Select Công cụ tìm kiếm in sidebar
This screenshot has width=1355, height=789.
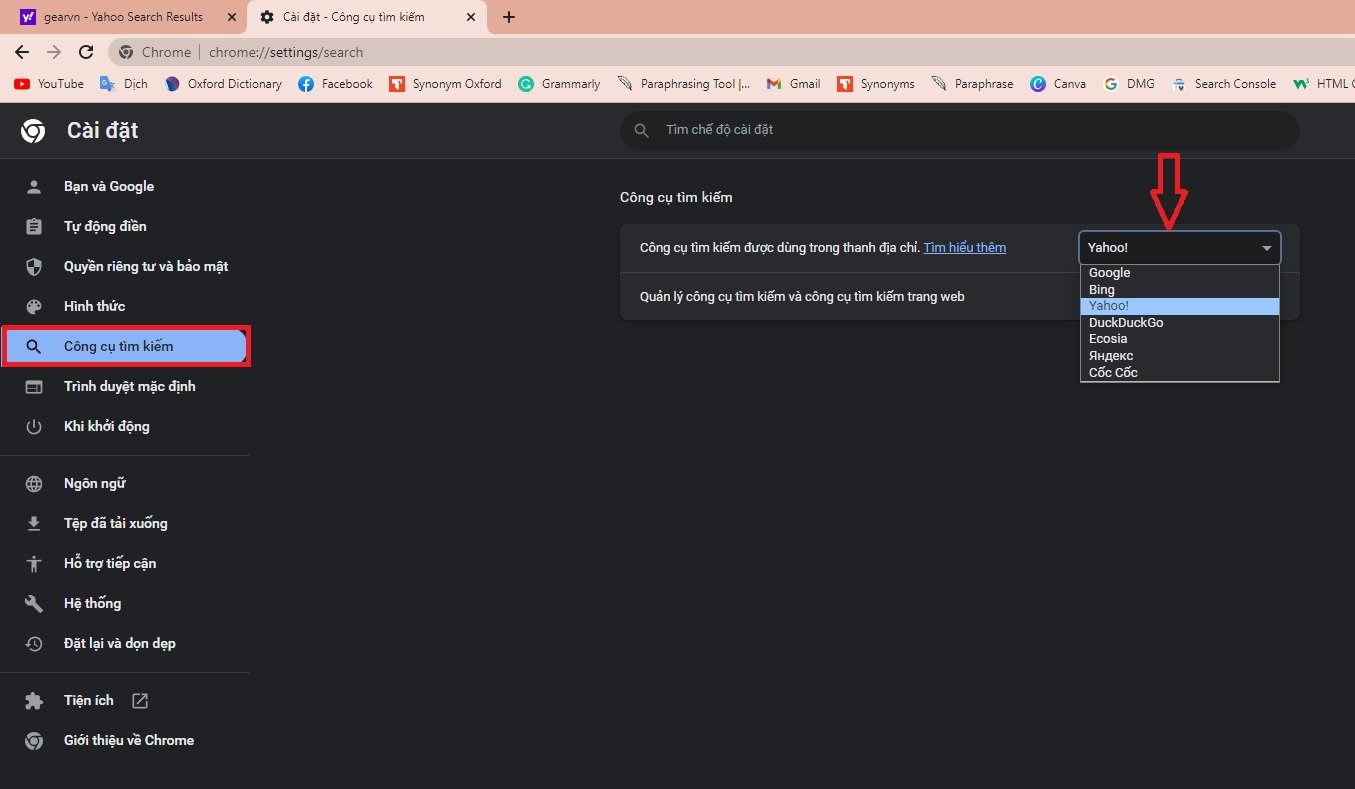pos(125,346)
